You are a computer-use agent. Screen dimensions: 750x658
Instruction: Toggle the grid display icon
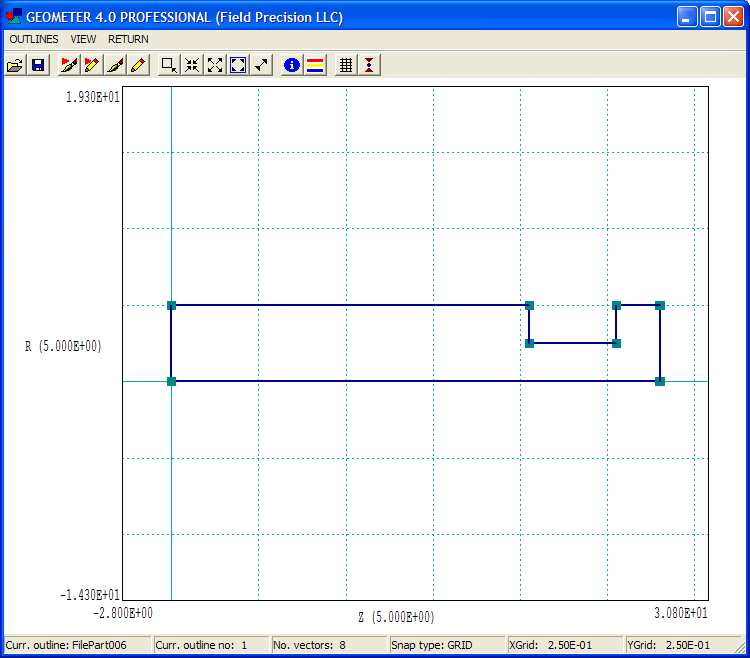[346, 65]
